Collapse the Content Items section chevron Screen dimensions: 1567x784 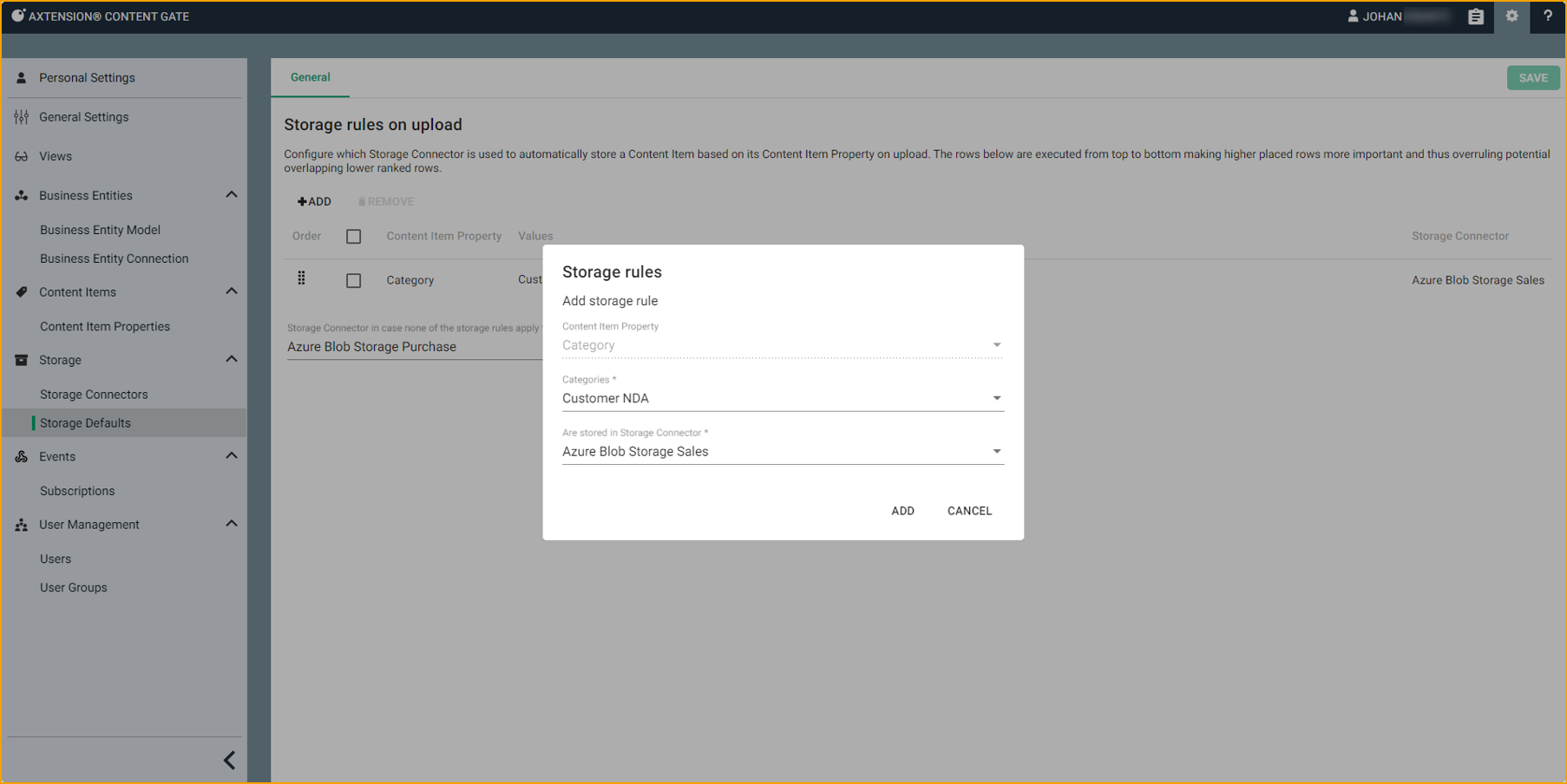pos(232,291)
